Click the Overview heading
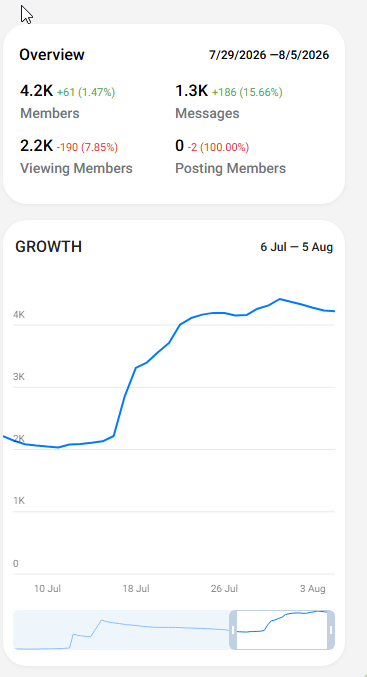367x677 pixels. point(52,55)
